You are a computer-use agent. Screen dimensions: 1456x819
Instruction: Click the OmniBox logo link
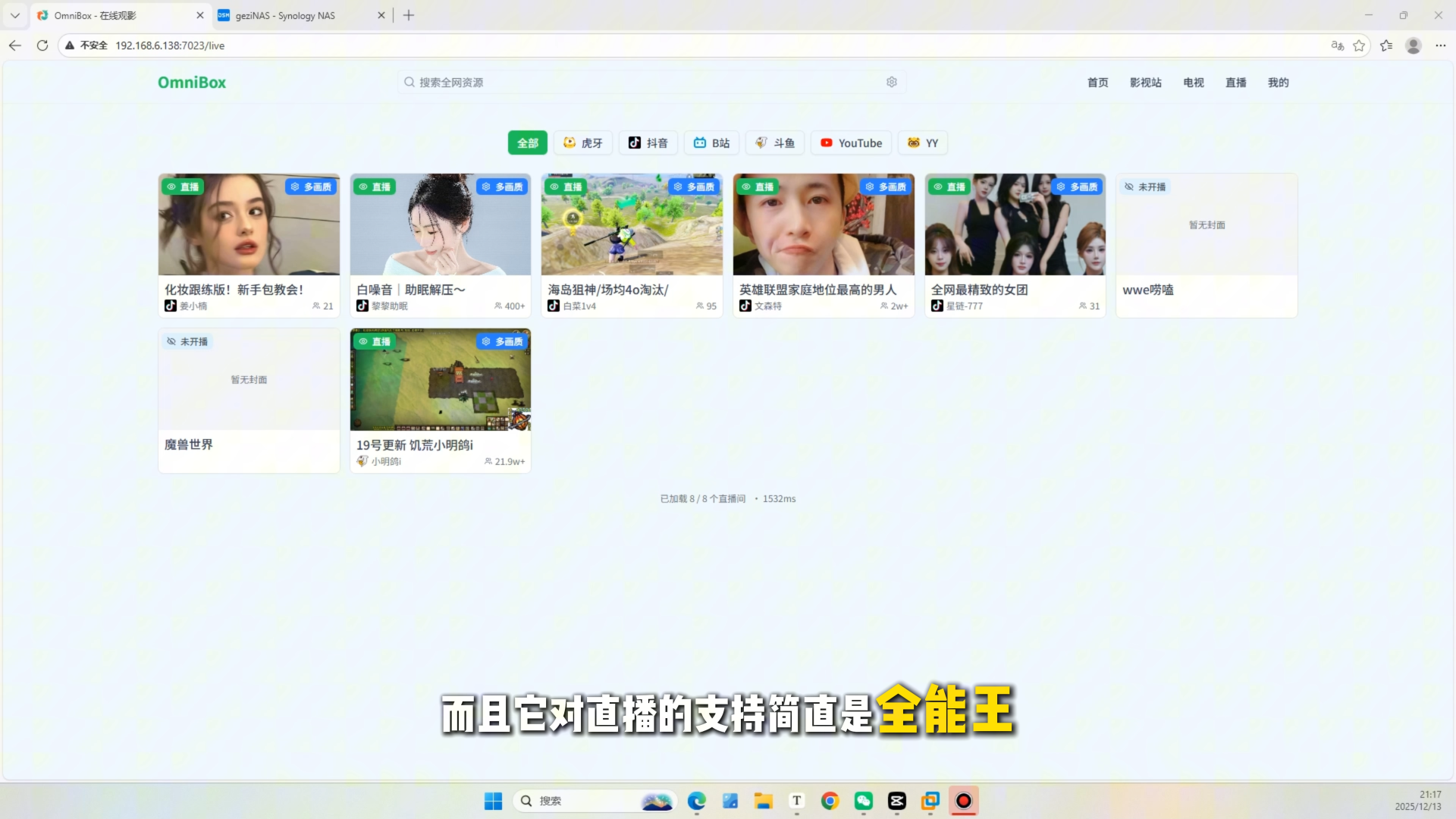coord(192,83)
